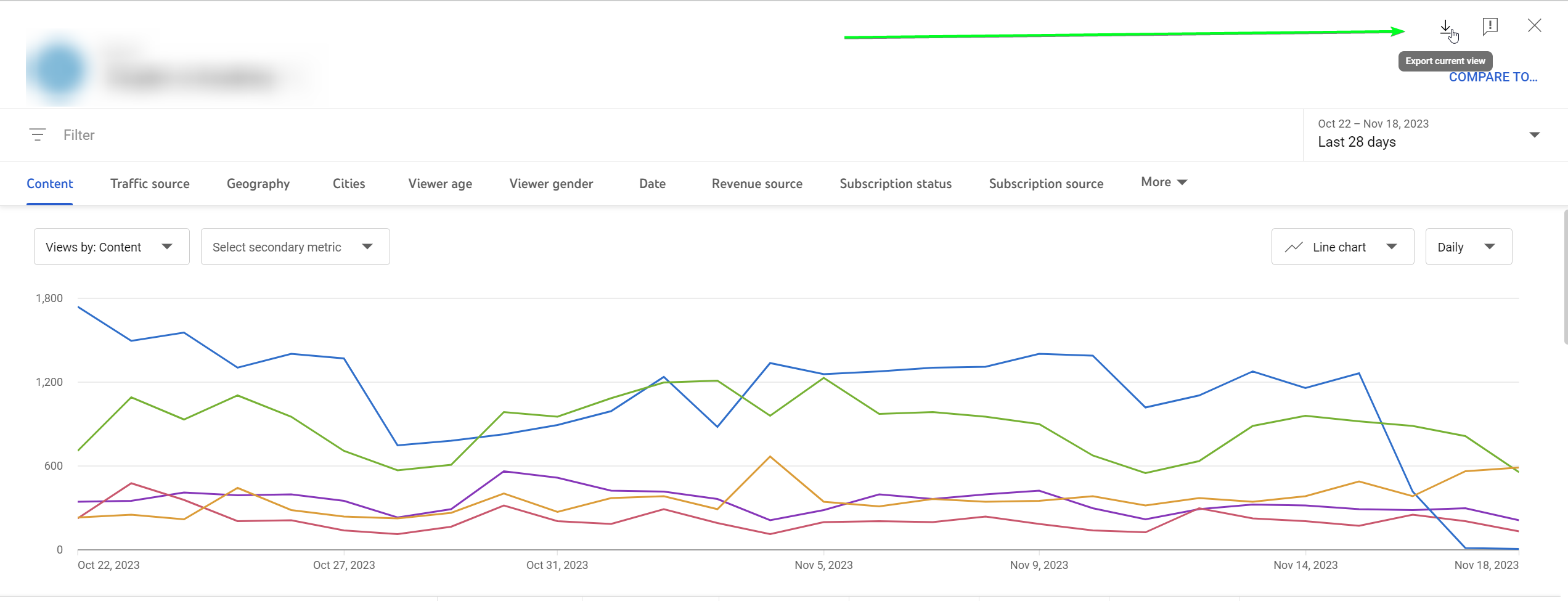Image resolution: width=1568 pixels, height=601 pixels.
Task: Select the Viewer age tab
Action: coord(440,184)
